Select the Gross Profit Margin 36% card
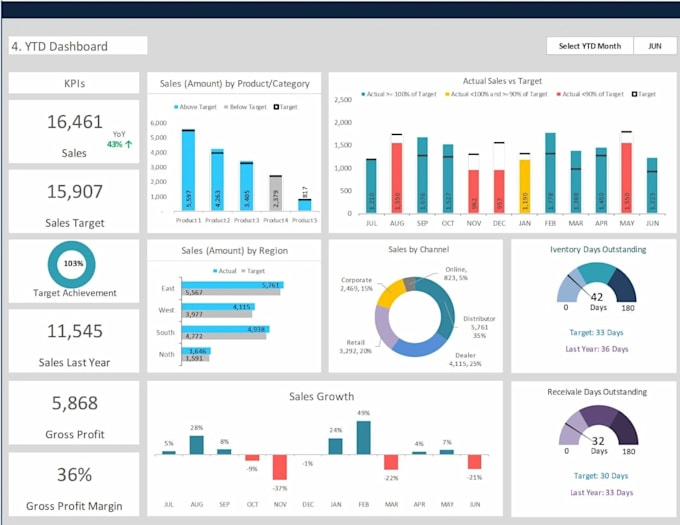 [74, 484]
